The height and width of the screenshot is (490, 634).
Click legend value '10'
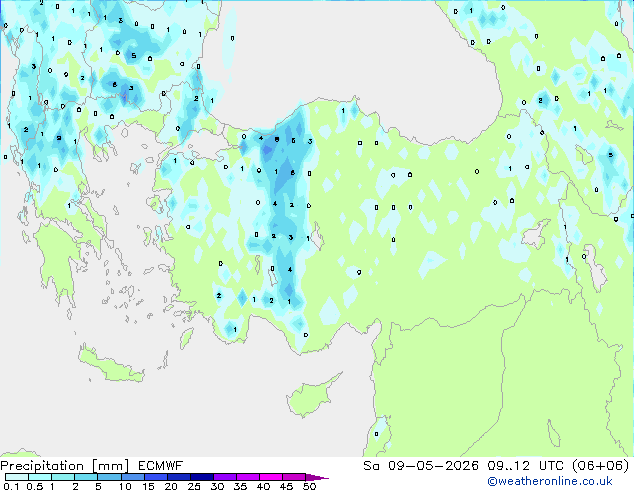point(125,486)
